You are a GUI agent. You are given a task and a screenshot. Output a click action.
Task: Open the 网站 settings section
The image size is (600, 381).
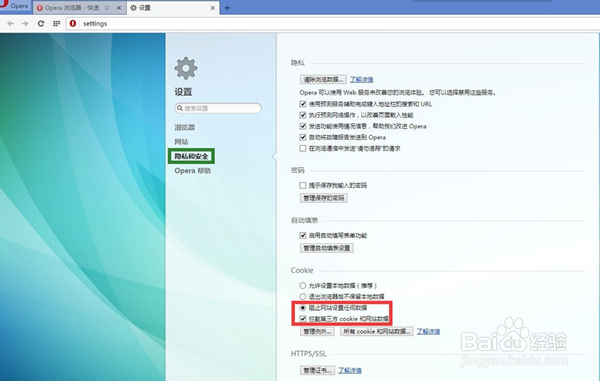coord(181,142)
